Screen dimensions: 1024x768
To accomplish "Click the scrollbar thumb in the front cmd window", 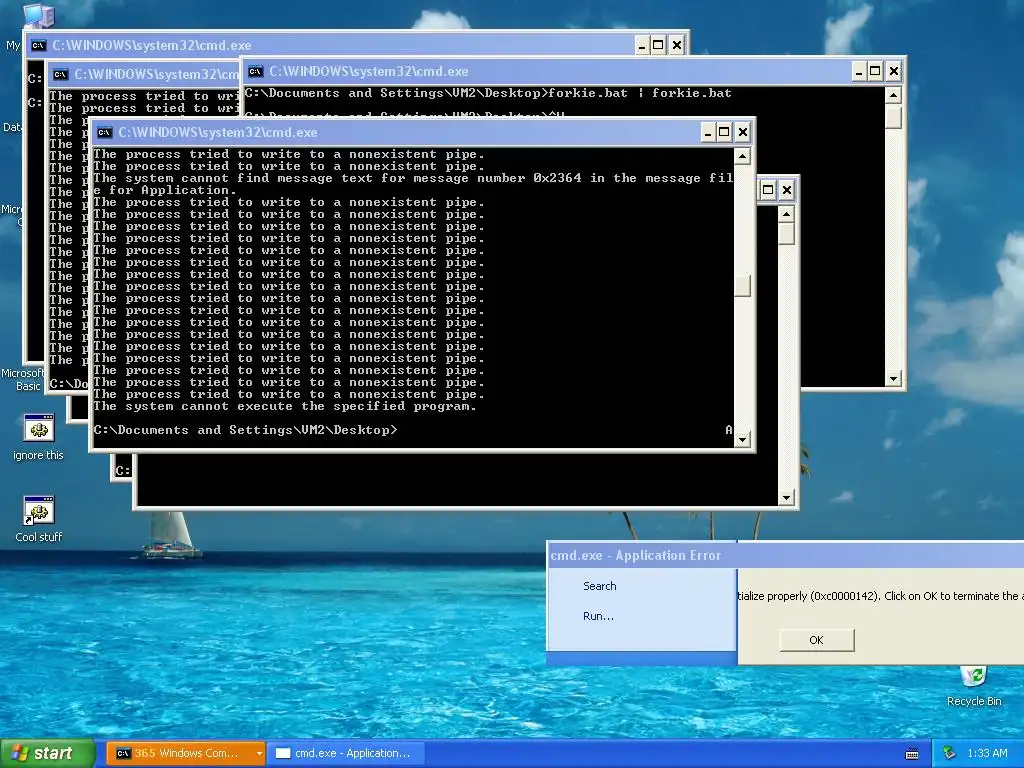I will tap(742, 286).
